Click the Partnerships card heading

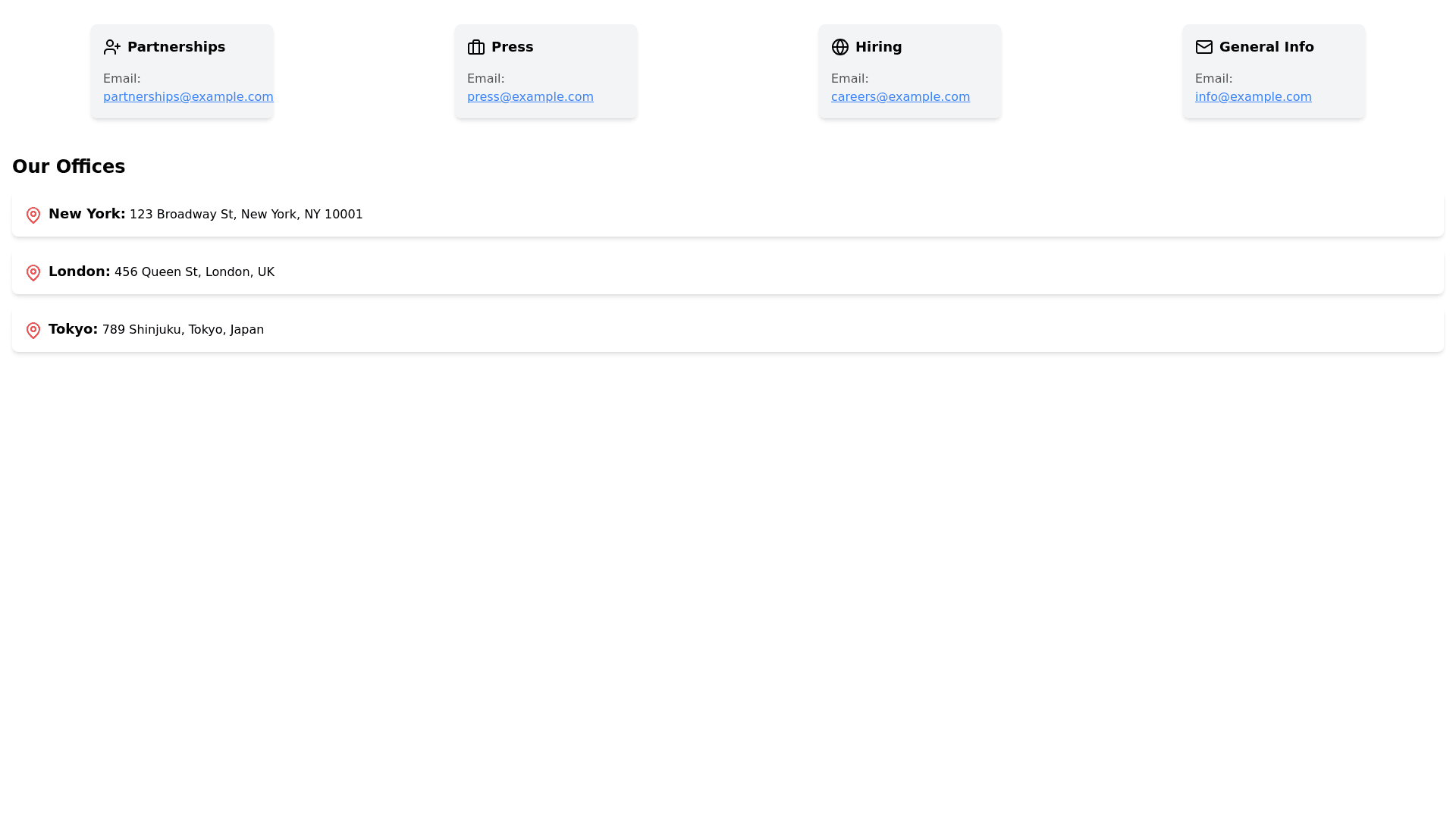(176, 47)
